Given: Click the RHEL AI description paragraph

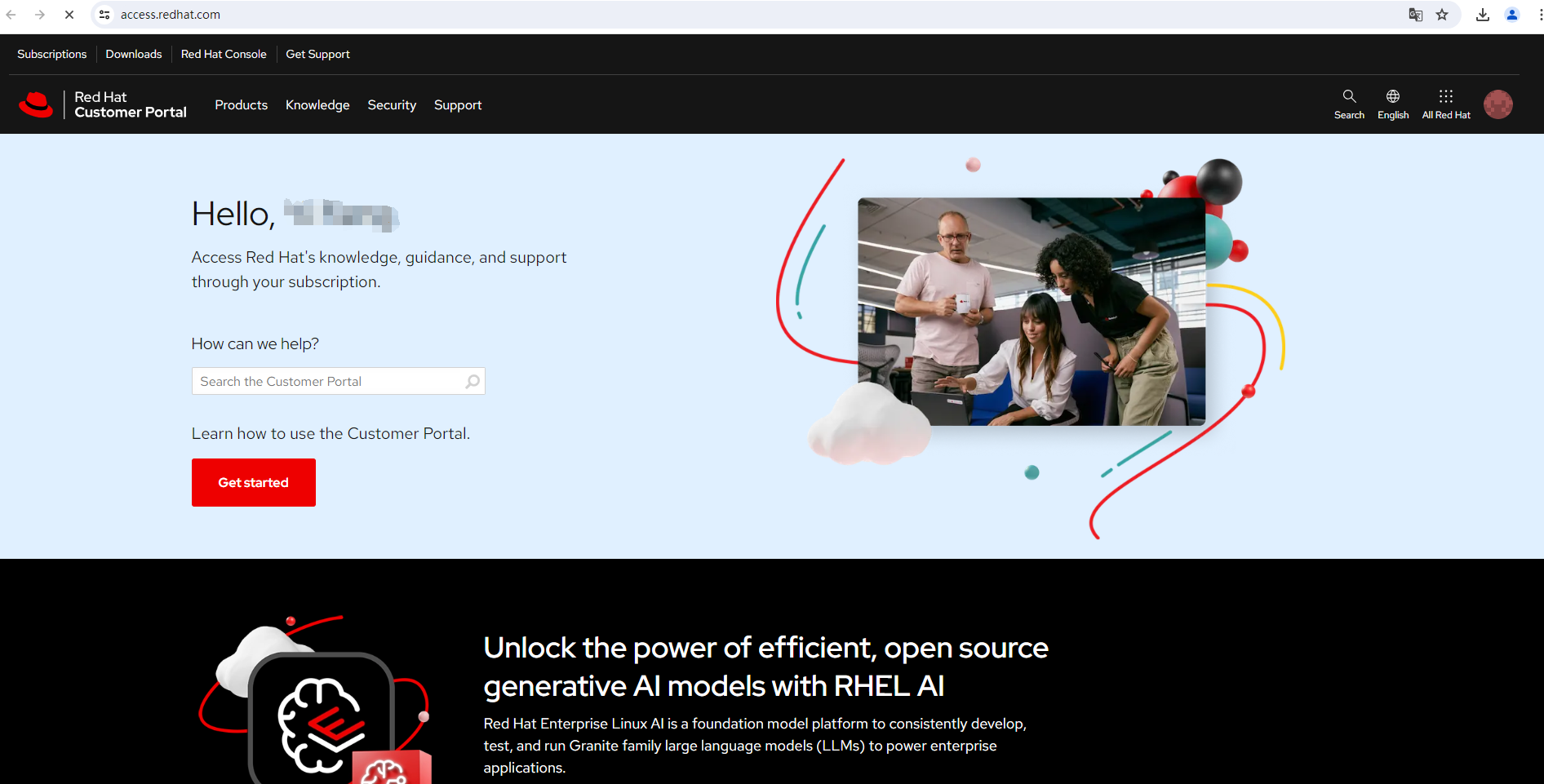Looking at the screenshot, I should coord(755,746).
